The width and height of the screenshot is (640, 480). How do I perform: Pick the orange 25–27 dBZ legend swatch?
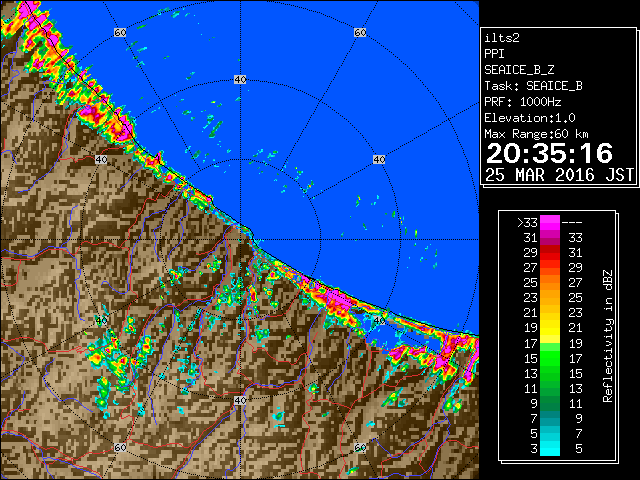click(550, 282)
